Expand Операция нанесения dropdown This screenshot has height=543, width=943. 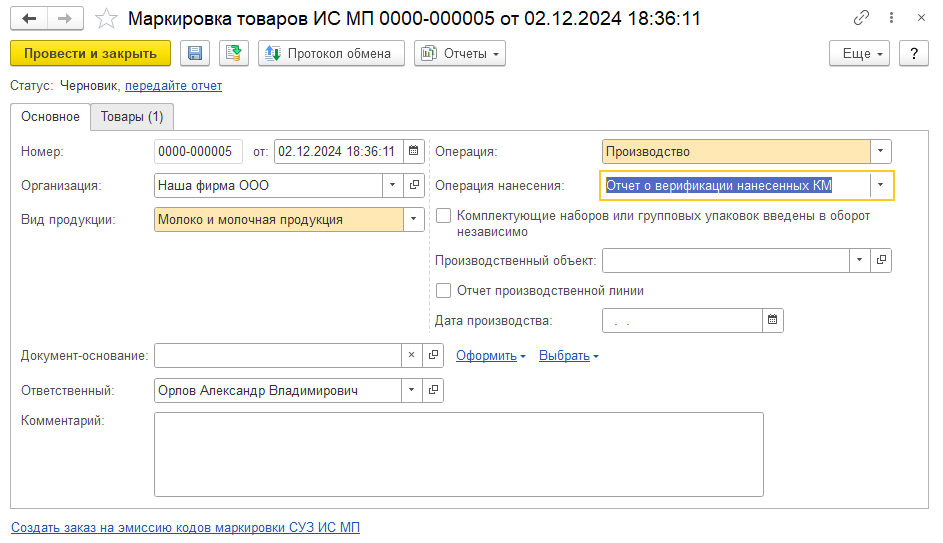880,185
